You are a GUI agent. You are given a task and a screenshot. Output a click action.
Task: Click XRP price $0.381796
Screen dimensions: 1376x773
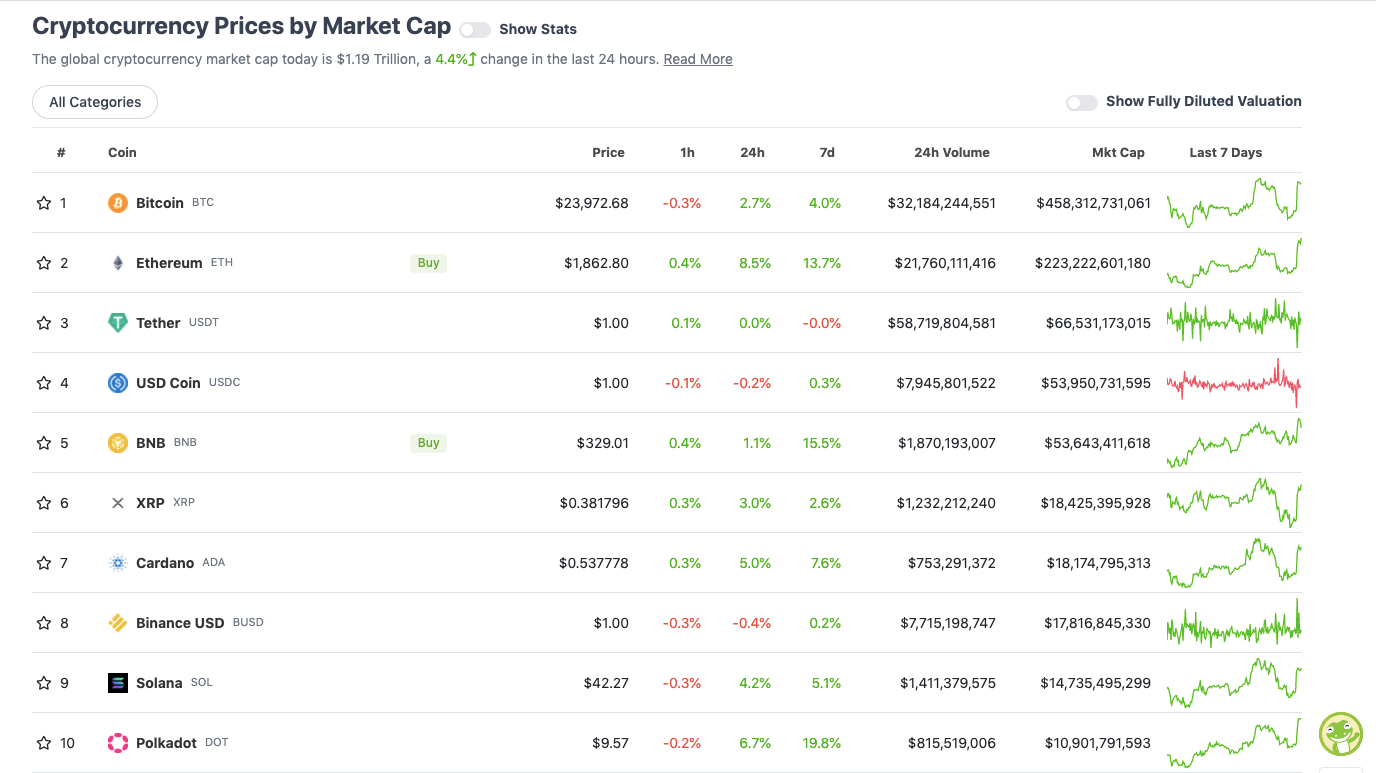click(594, 503)
